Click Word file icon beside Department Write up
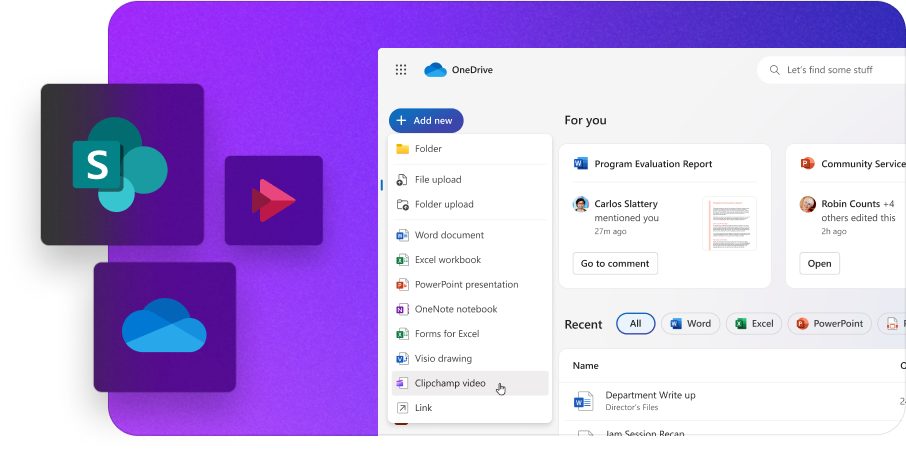This screenshot has width=906, height=453. click(x=584, y=401)
